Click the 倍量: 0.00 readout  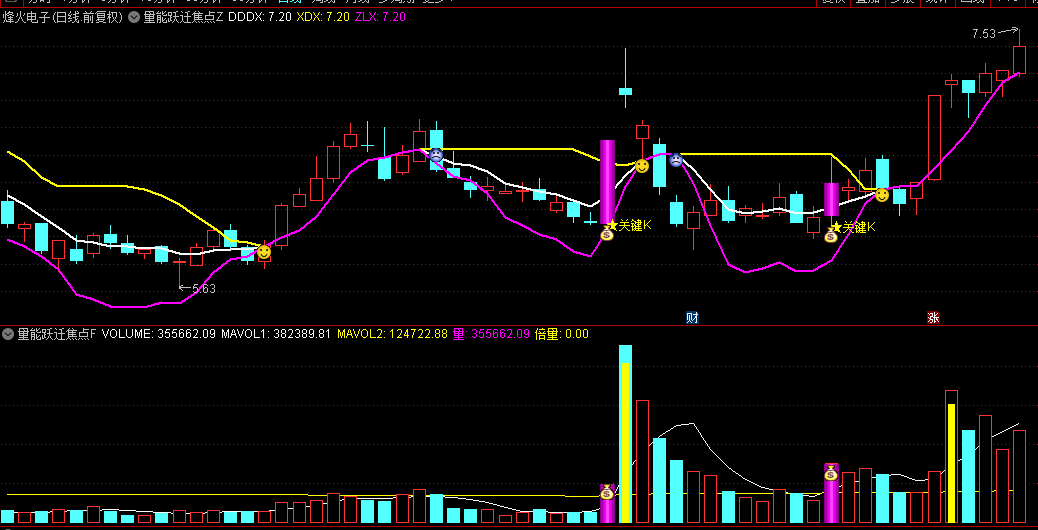561,334
